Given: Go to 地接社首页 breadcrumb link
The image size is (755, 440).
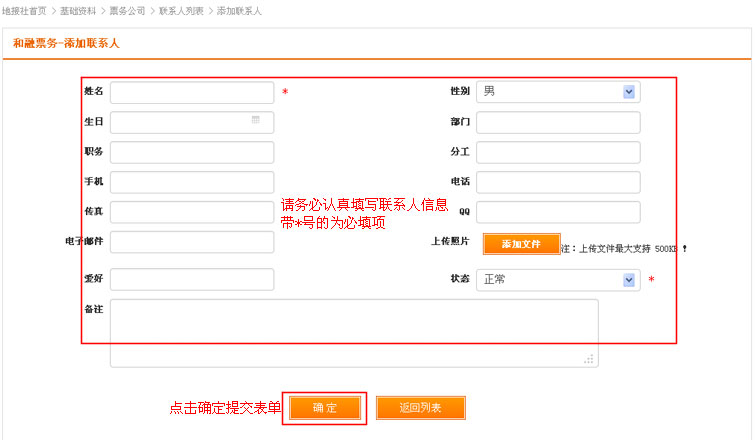Looking at the screenshot, I should [x=24, y=11].
